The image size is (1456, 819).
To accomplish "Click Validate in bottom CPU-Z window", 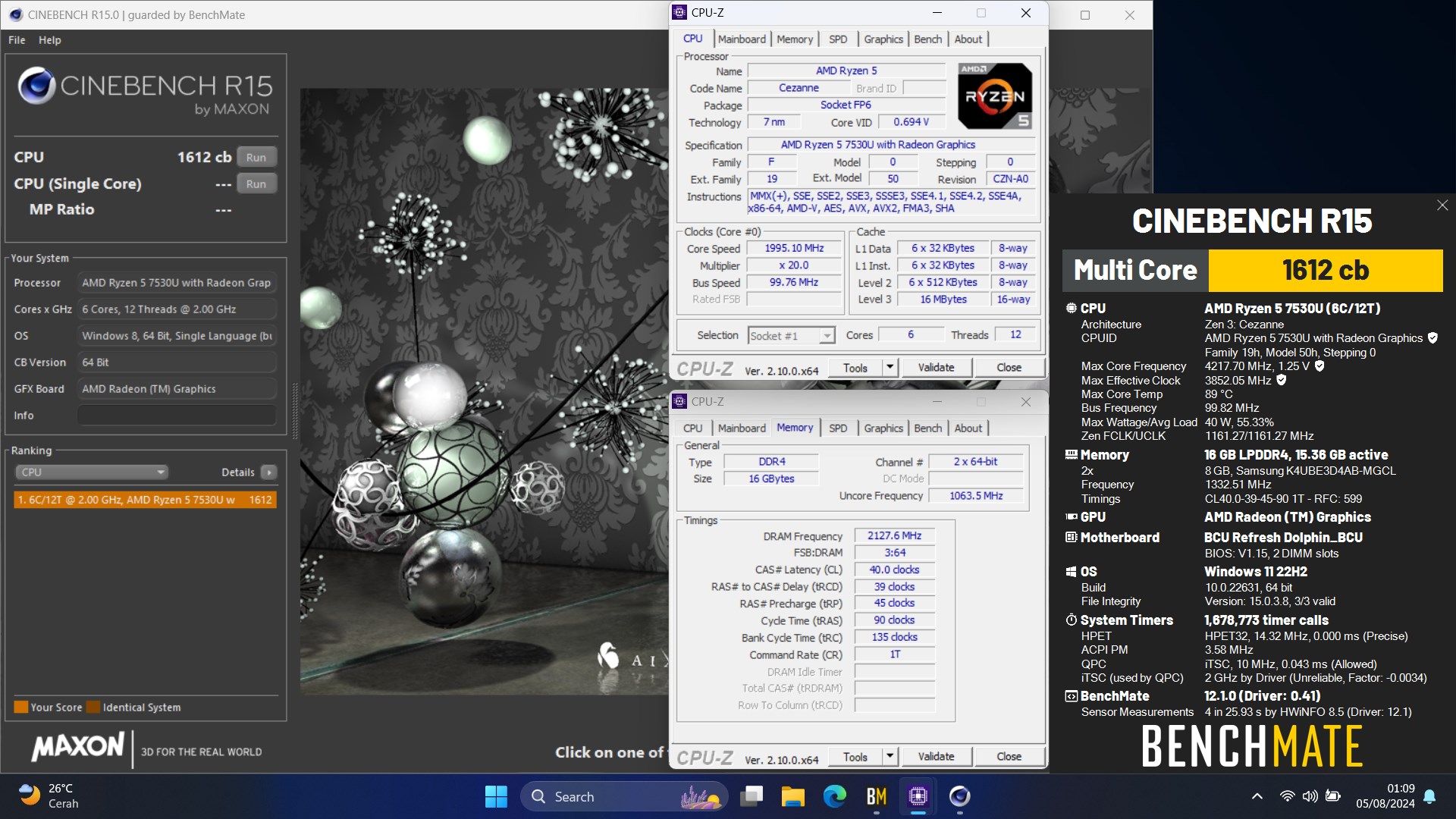I will click(x=936, y=757).
